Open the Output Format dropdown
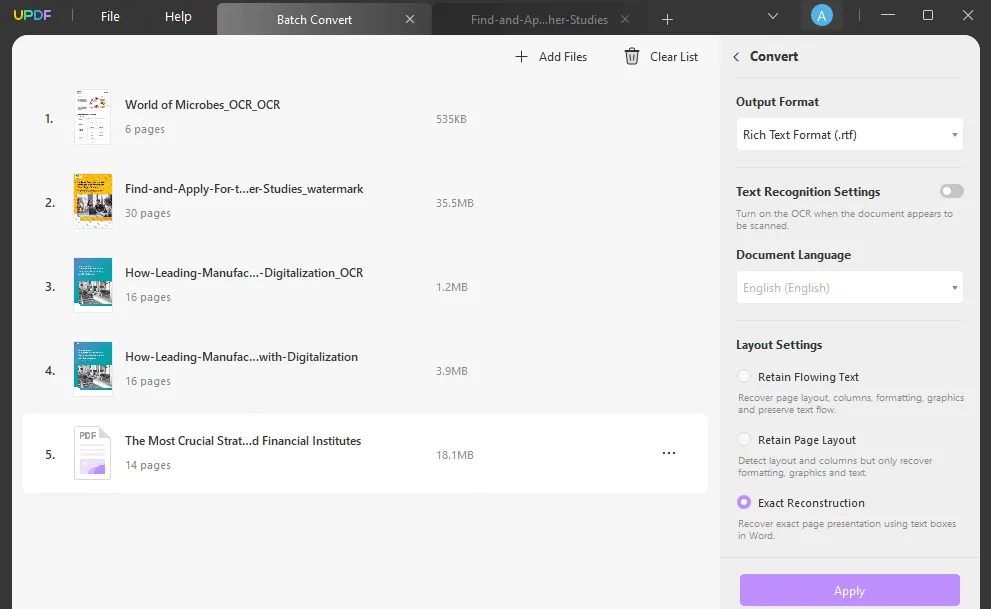991x609 pixels. (849, 135)
